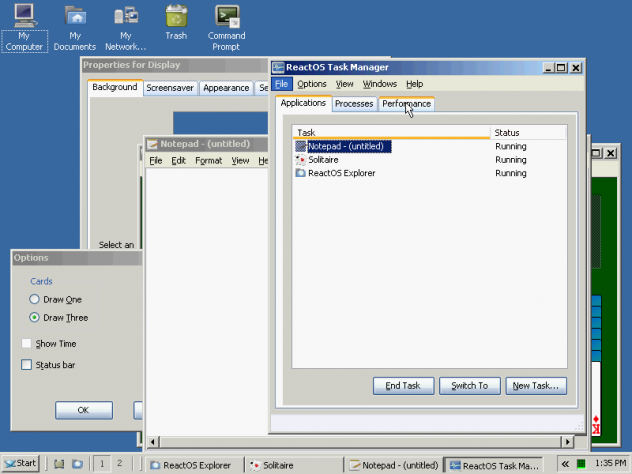Expand hidden system tray icons
This screenshot has height=474, width=632.
pos(565,464)
